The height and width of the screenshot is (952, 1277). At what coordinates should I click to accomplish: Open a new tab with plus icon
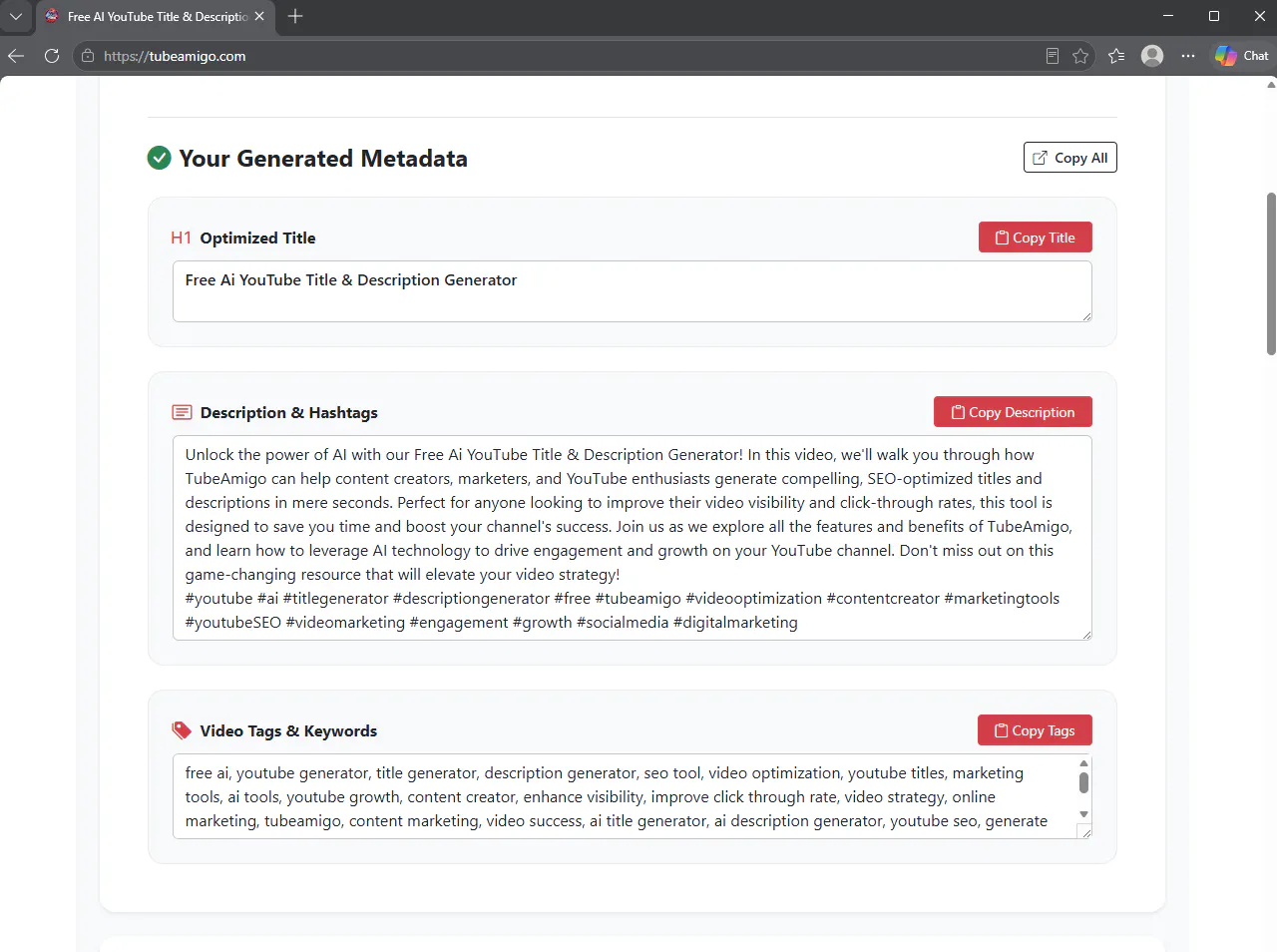tap(295, 16)
